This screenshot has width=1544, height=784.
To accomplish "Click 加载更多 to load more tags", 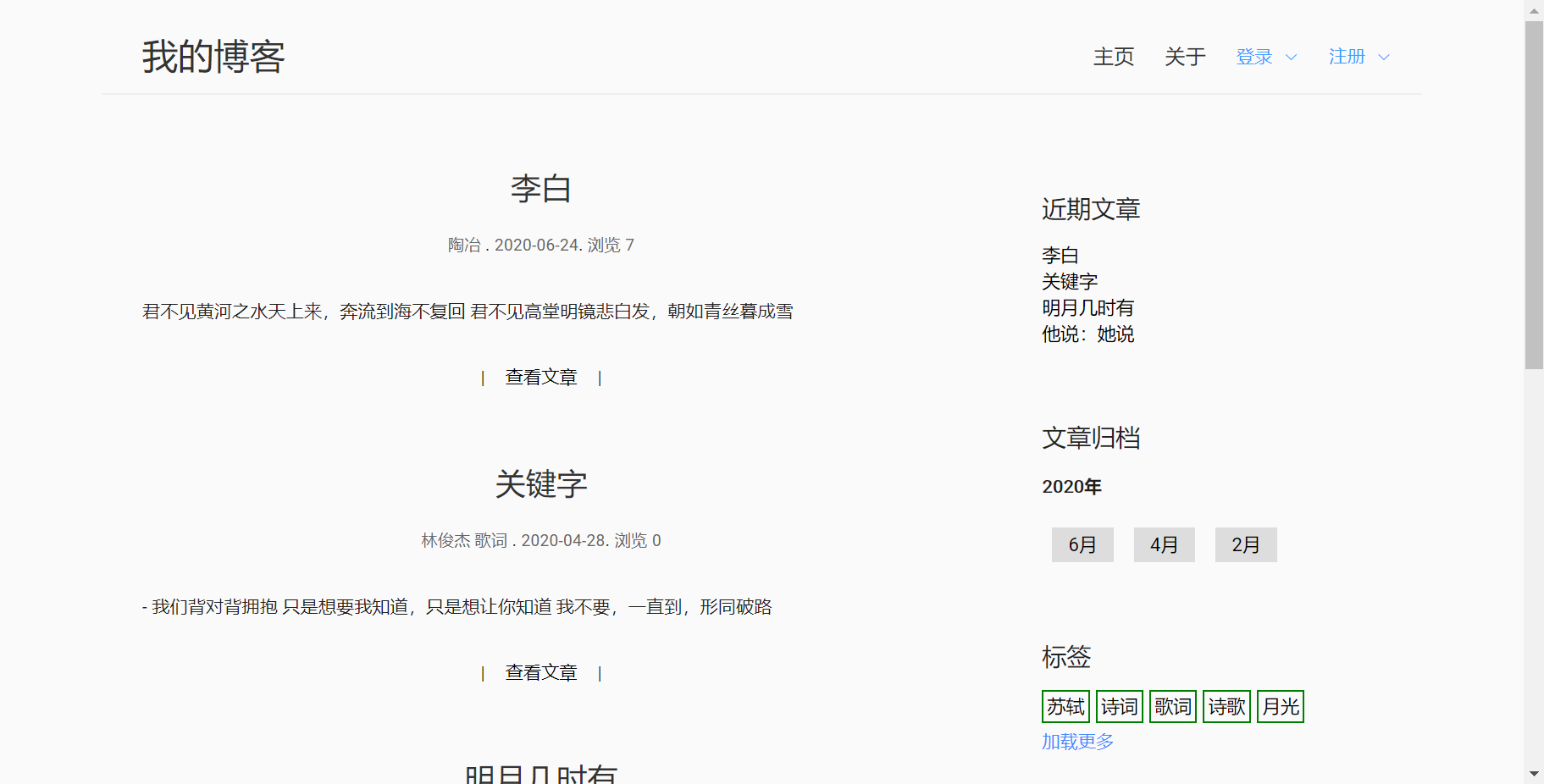I will pos(1077,742).
